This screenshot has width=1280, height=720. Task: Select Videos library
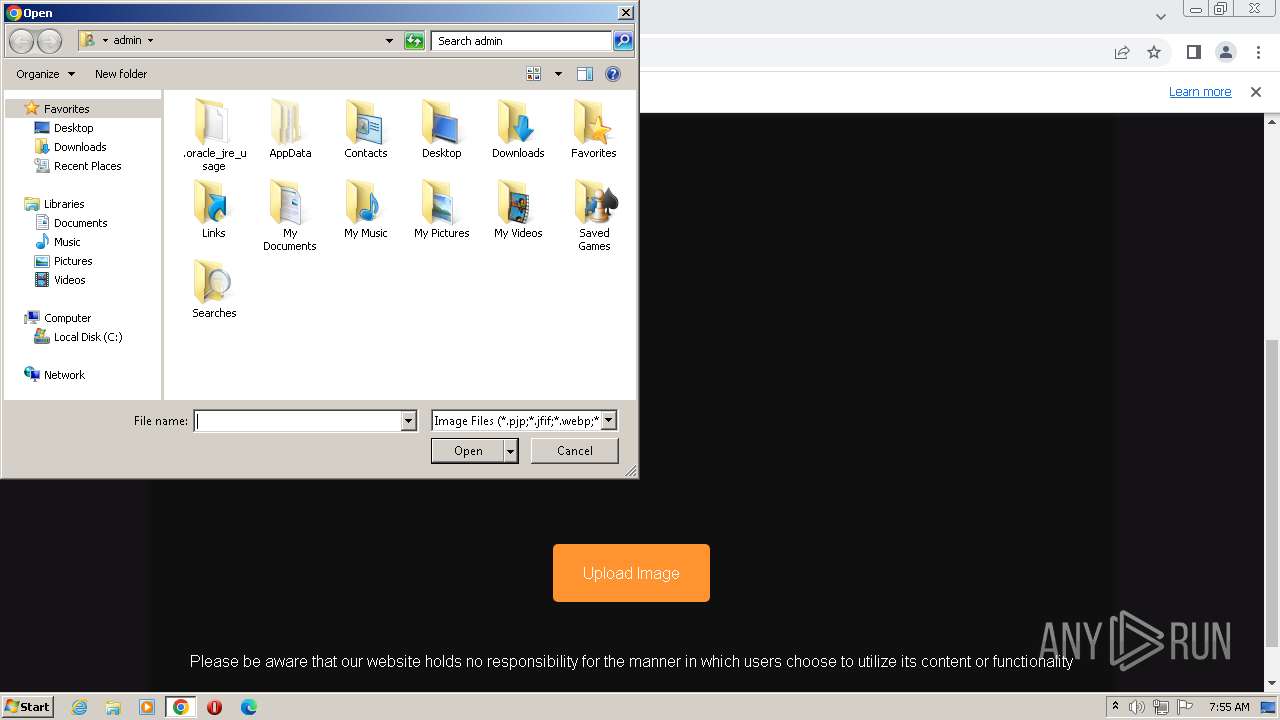pos(69,280)
